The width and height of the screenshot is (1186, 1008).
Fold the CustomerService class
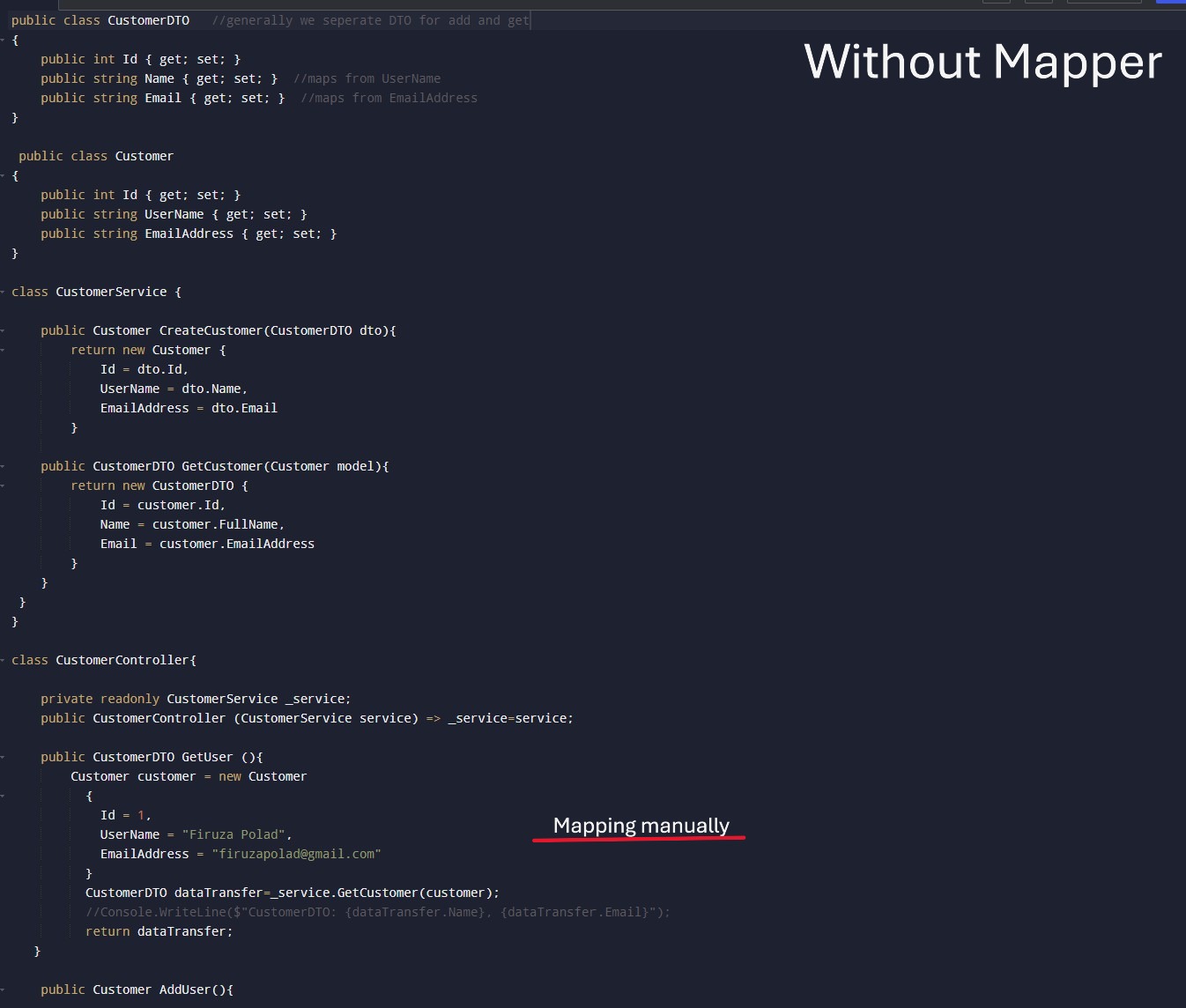4,292
